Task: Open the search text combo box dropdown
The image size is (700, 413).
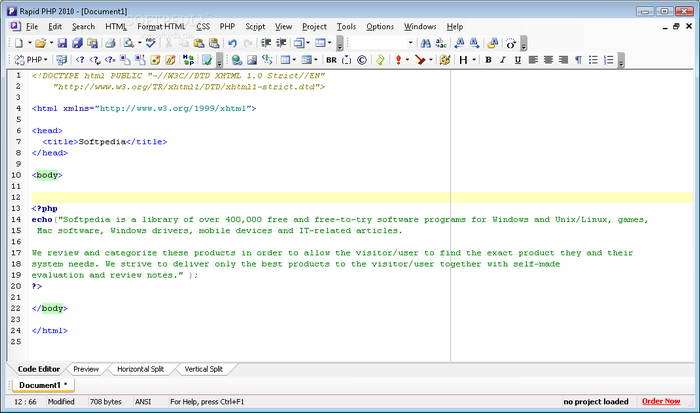Action: point(410,43)
